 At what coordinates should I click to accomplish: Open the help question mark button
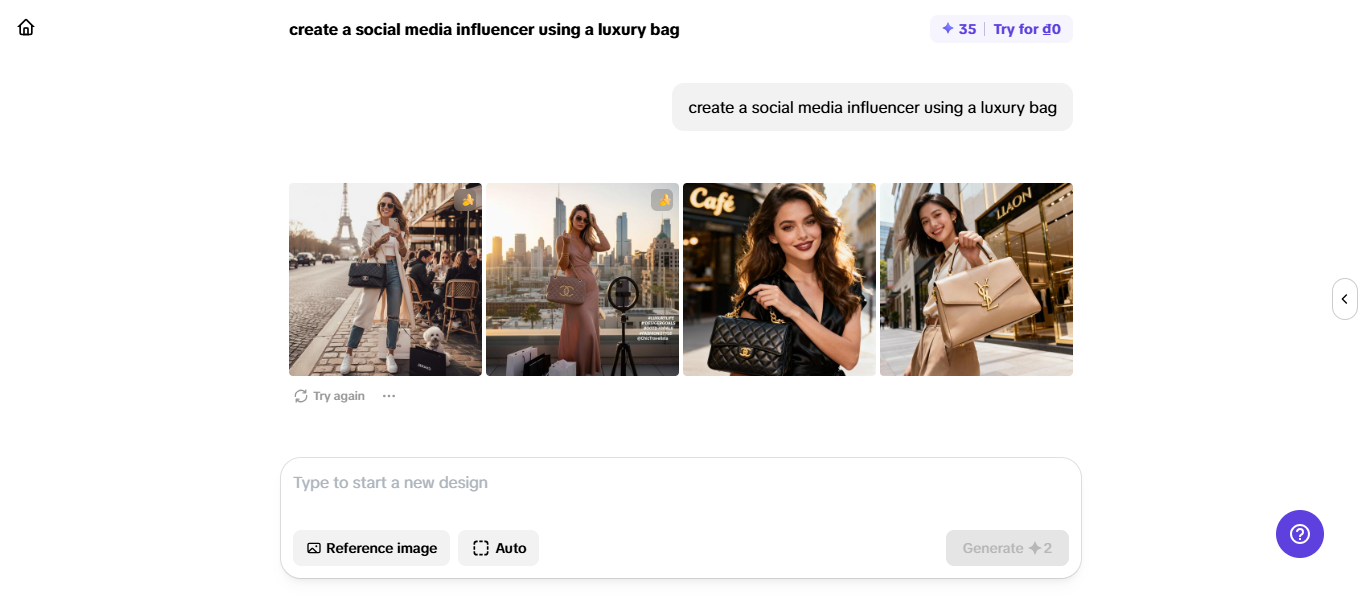point(1299,534)
